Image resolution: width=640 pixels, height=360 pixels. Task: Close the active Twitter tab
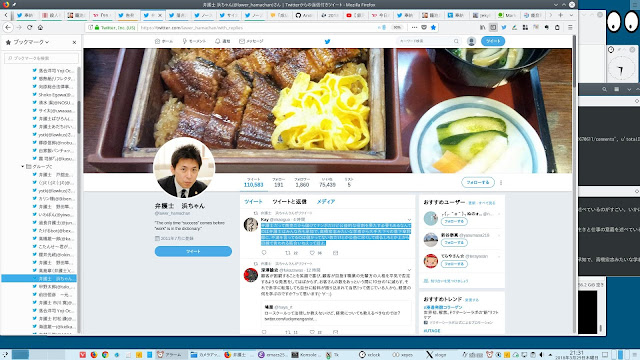pyautogui.click(x=160, y=15)
